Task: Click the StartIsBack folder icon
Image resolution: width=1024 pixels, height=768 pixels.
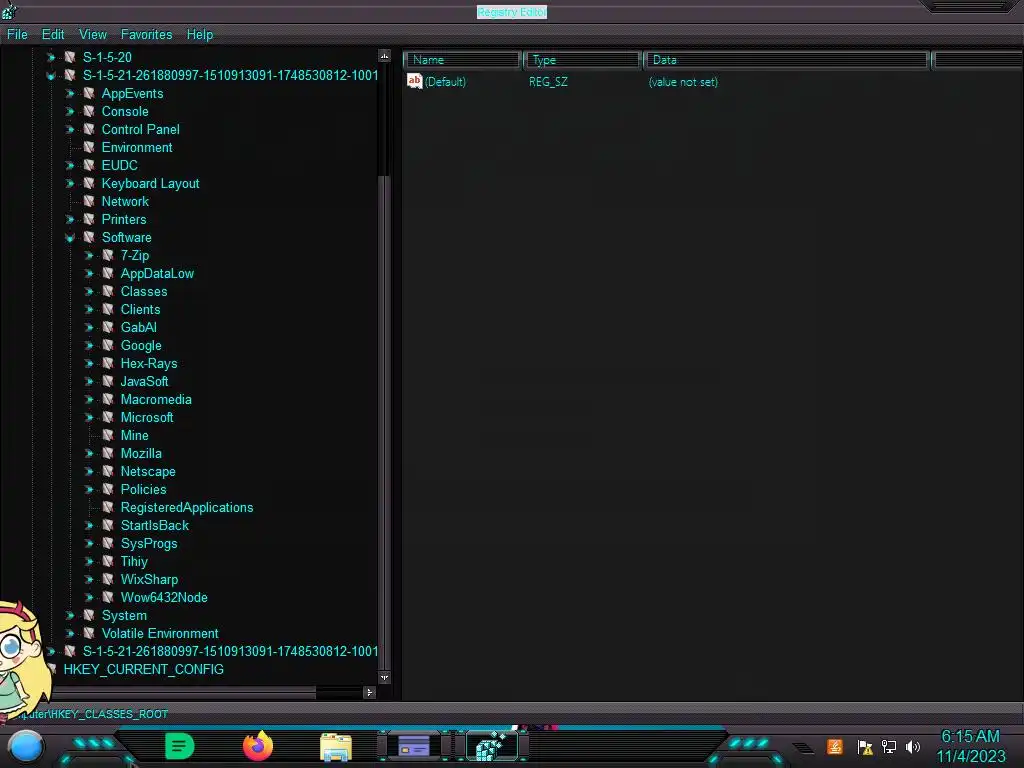Action: (108, 525)
